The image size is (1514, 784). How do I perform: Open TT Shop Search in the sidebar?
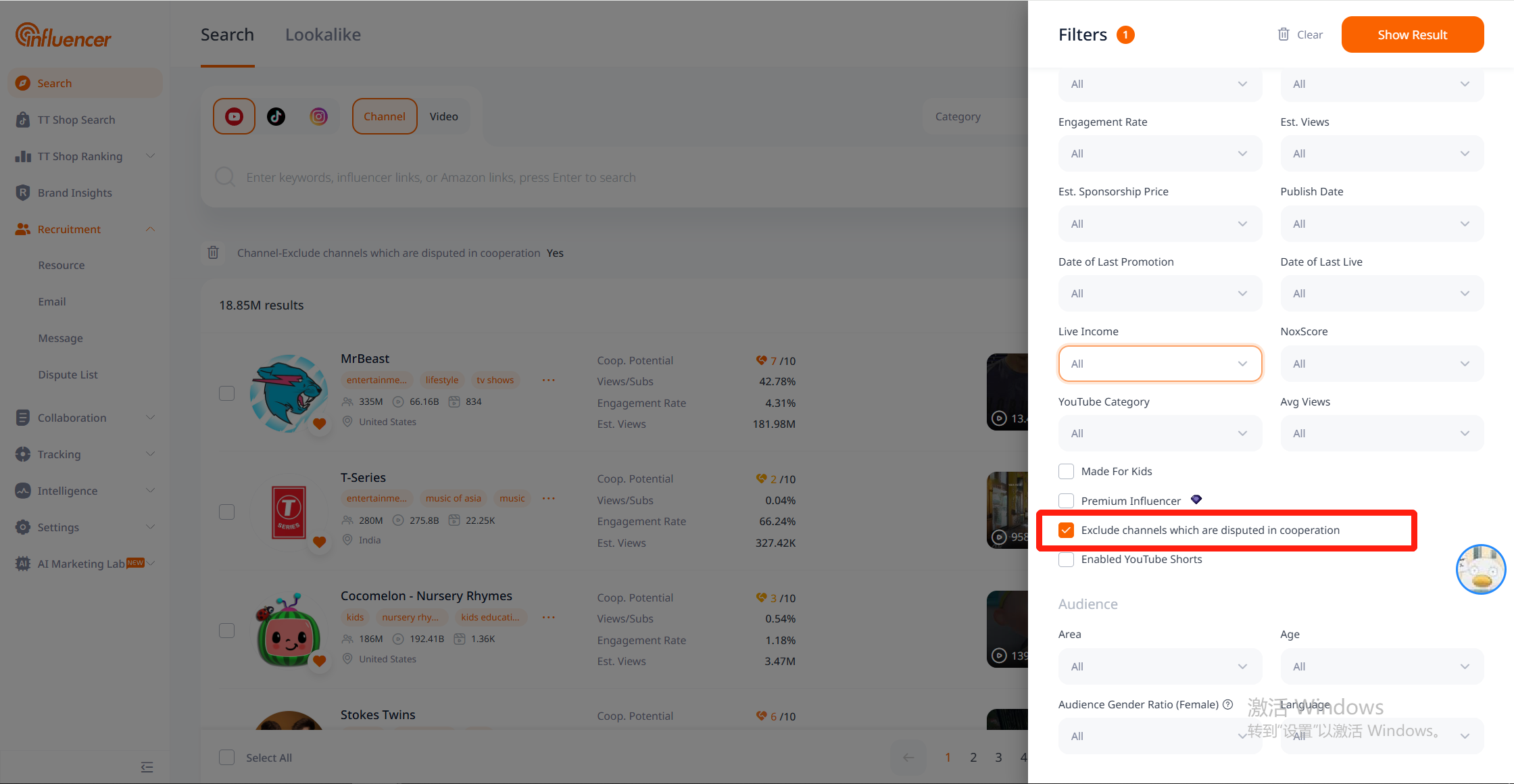click(x=76, y=120)
